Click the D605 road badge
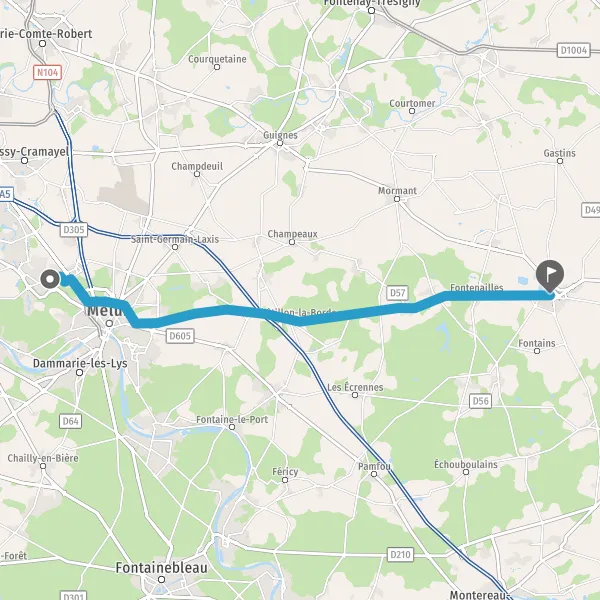Viewport: 600px width, 600px height. click(x=180, y=336)
